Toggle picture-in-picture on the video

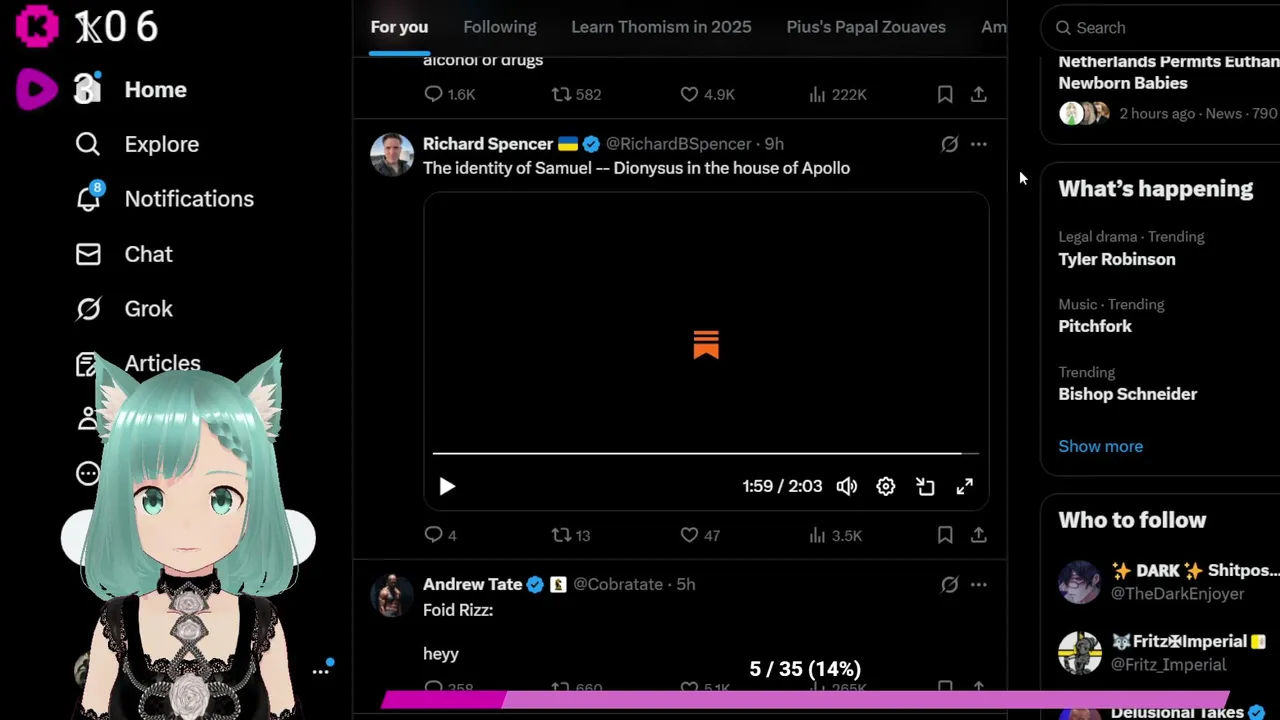(x=925, y=486)
